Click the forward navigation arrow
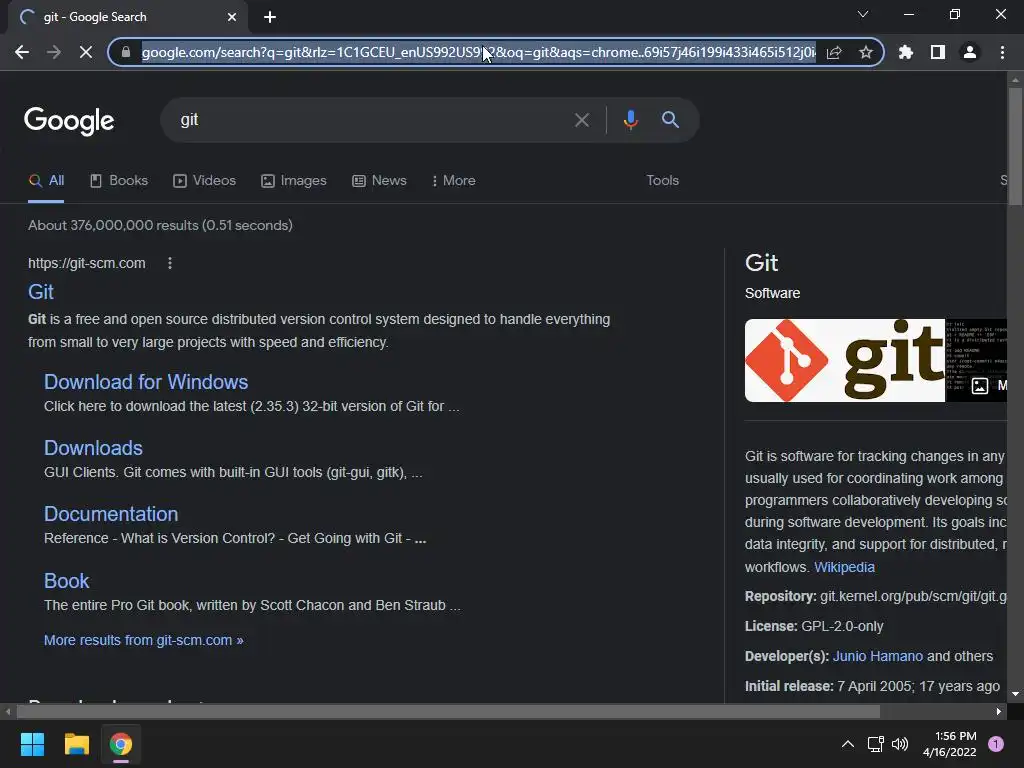The width and height of the screenshot is (1024, 768). pos(54,52)
